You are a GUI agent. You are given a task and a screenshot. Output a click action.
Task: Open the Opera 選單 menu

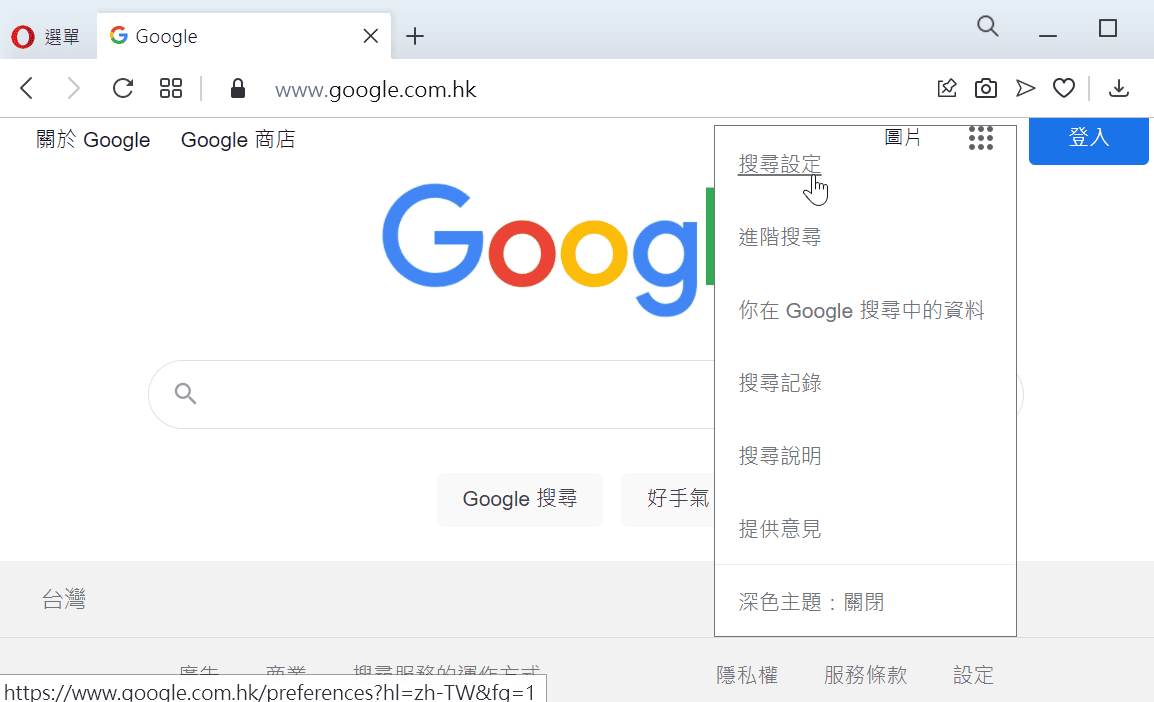click(45, 36)
